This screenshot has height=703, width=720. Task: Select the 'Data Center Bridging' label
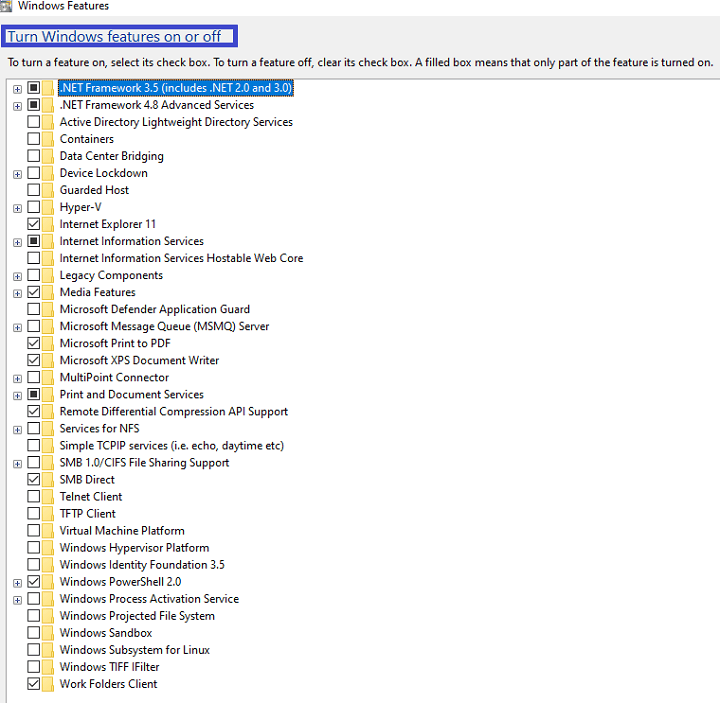tap(112, 156)
